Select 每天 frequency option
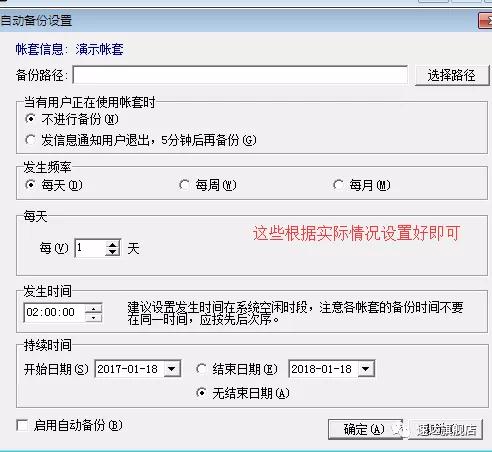Viewport: 492px width, 452px height. (x=30, y=185)
